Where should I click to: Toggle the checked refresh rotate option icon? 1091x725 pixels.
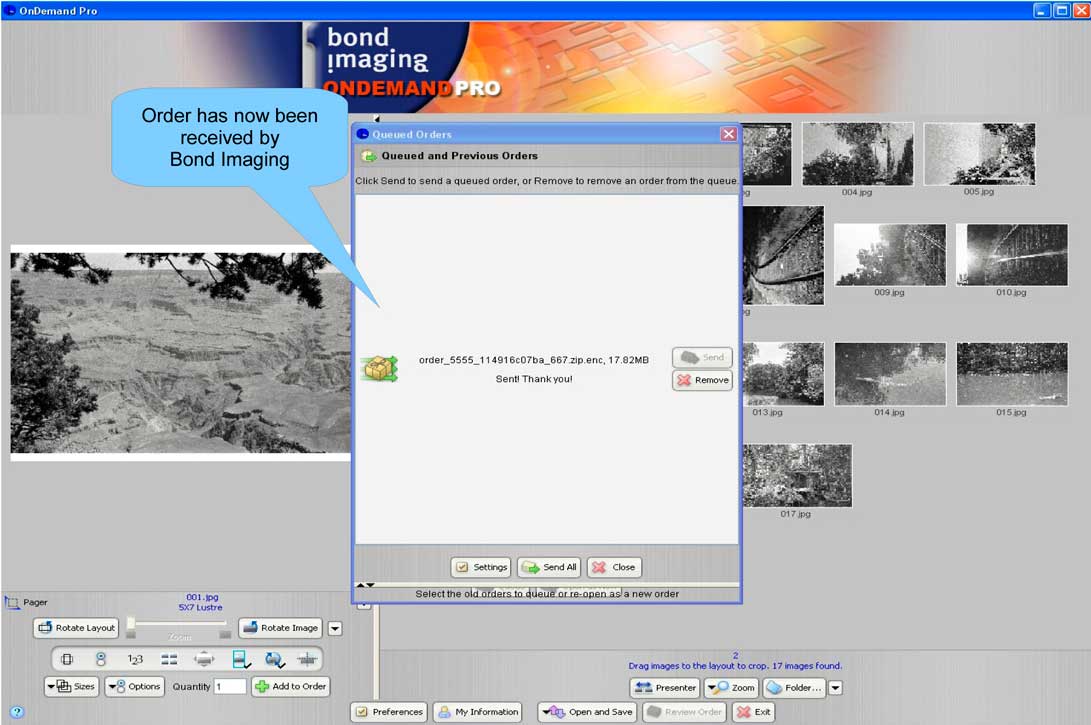(273, 659)
